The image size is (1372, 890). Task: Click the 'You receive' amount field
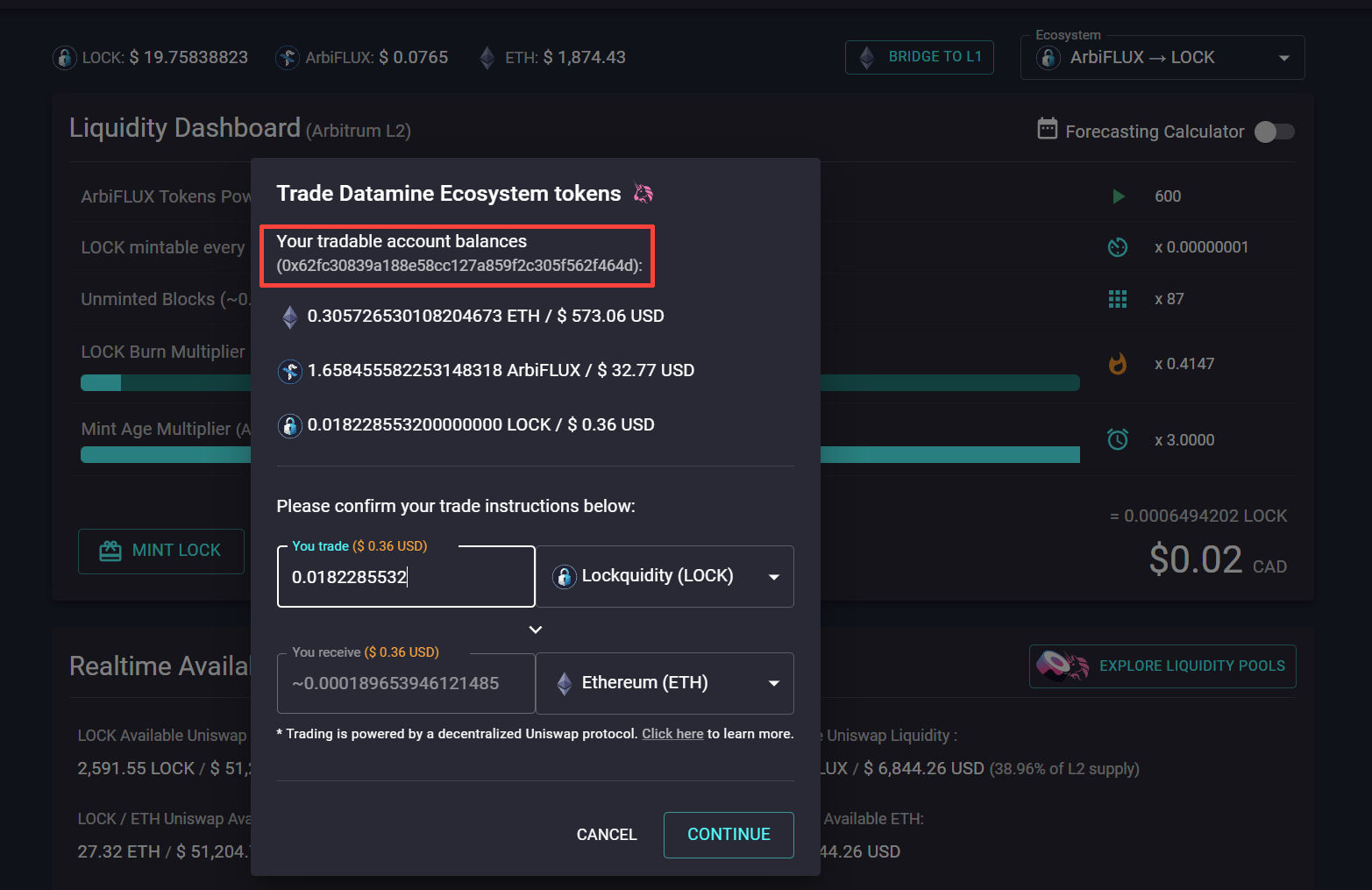click(x=406, y=684)
